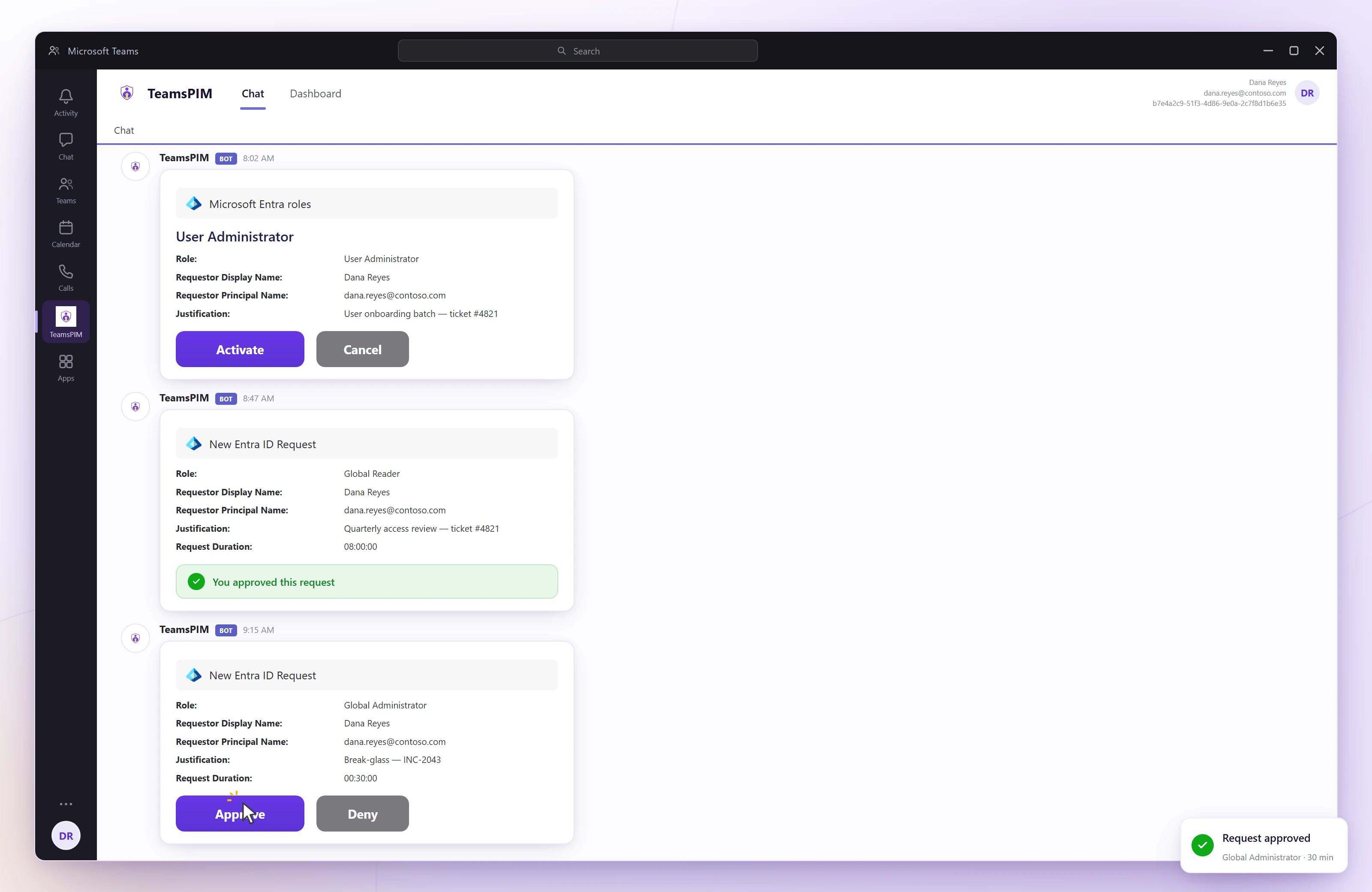This screenshot has width=1372, height=892.
Task: Click BOT badge on 9:15 AM message
Action: coord(226,630)
